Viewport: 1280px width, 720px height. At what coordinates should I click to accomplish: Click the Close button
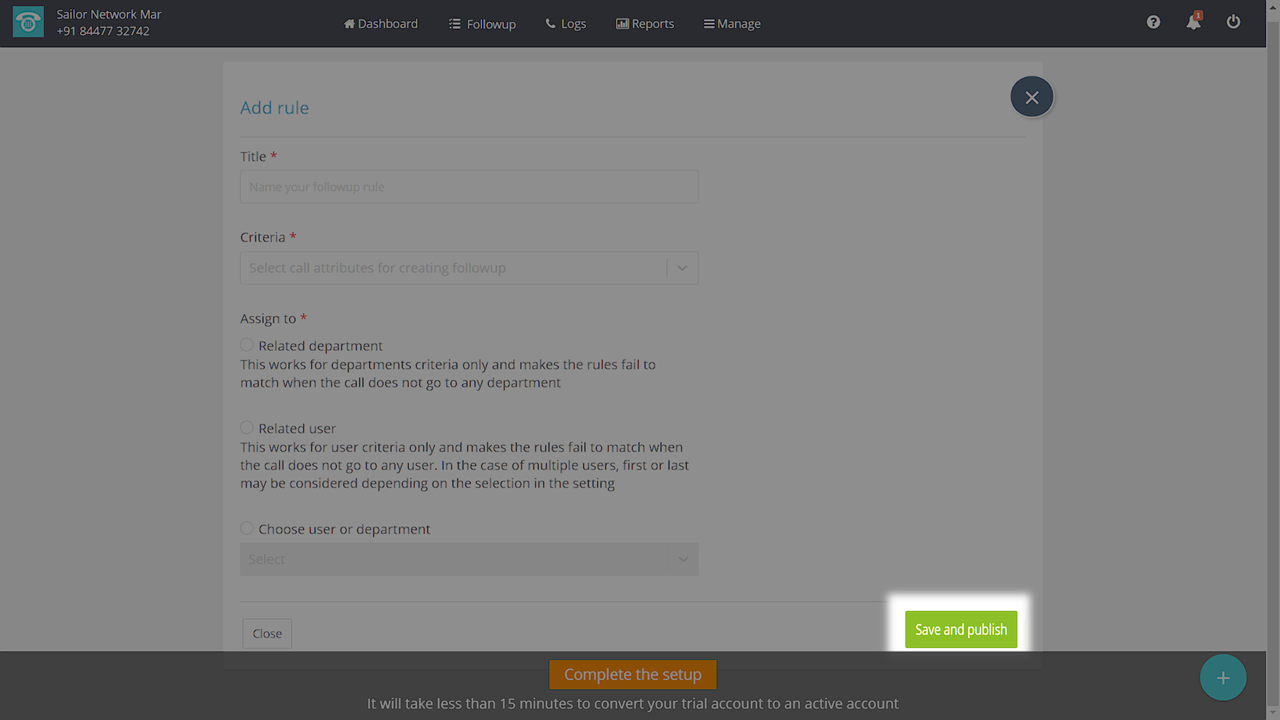[x=267, y=633]
